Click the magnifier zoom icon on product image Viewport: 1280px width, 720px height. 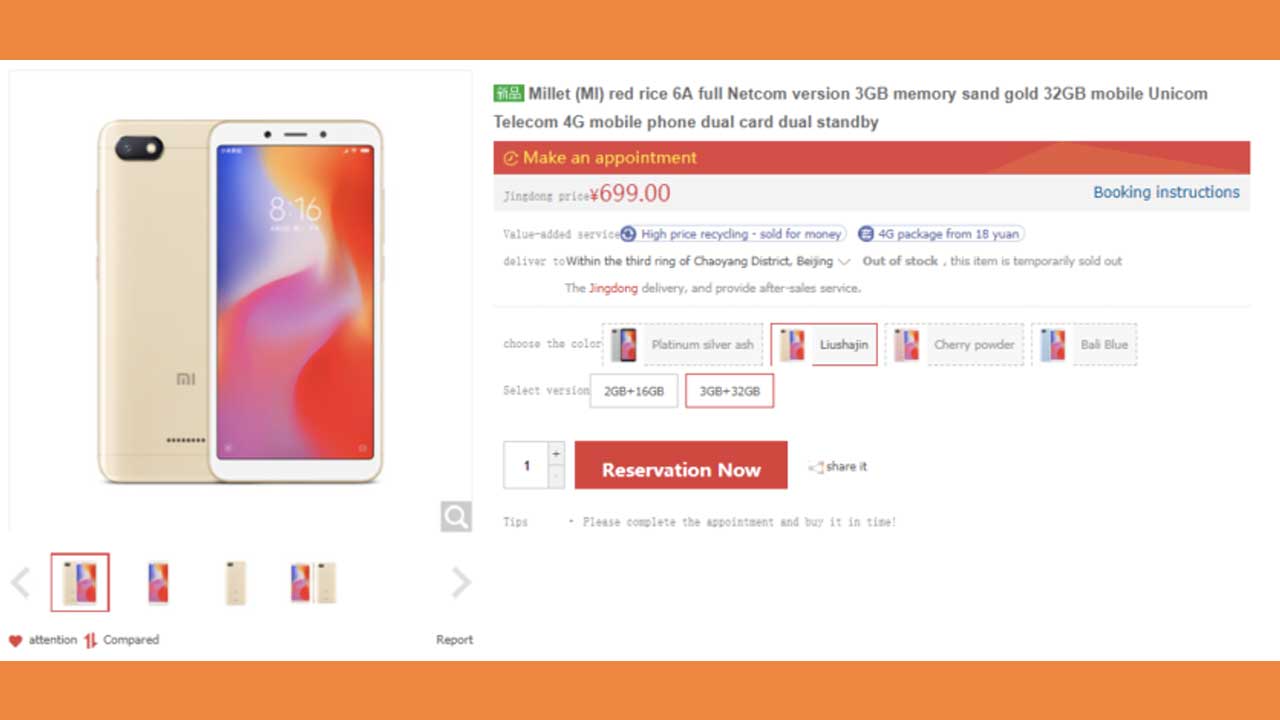coord(456,516)
